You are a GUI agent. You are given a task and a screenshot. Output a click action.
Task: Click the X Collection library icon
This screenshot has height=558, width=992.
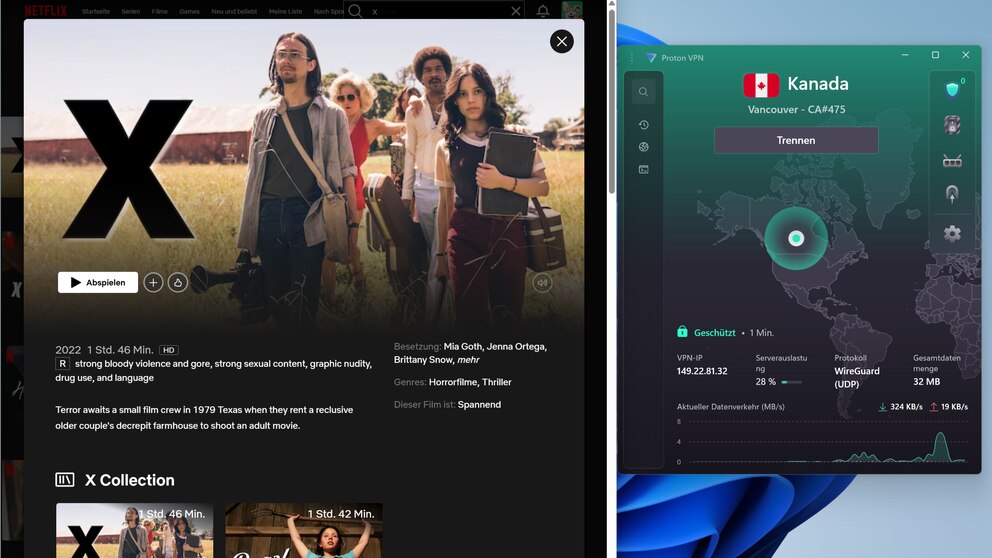tap(65, 480)
